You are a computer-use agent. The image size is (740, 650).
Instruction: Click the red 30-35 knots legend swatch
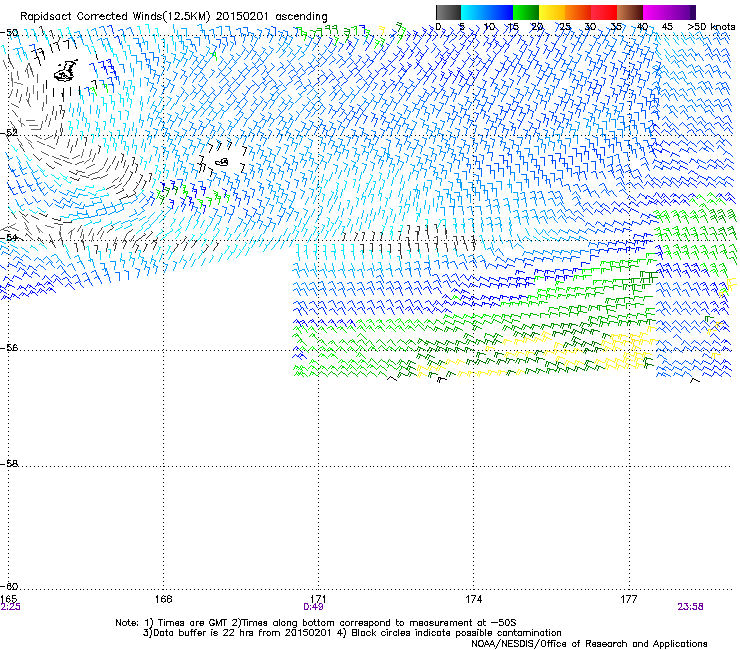point(604,12)
